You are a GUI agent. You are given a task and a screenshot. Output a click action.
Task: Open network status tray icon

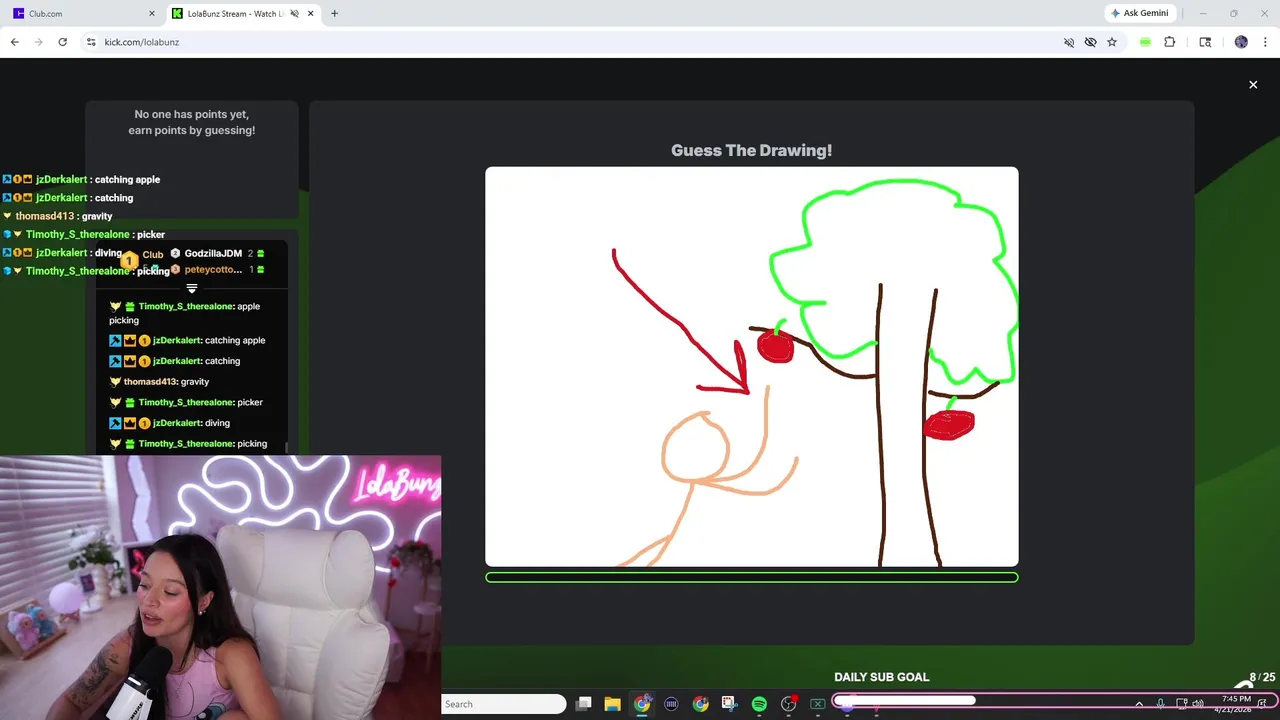1182,704
